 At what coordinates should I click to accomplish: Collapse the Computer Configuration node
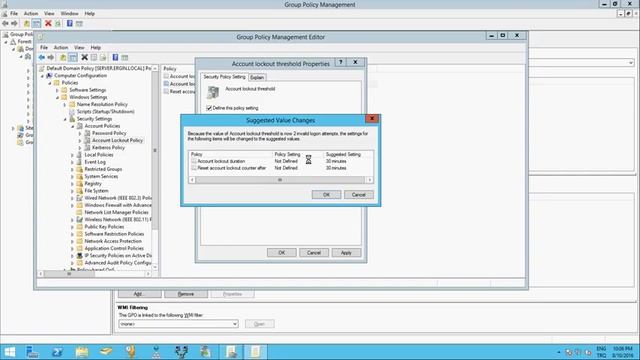[42, 76]
